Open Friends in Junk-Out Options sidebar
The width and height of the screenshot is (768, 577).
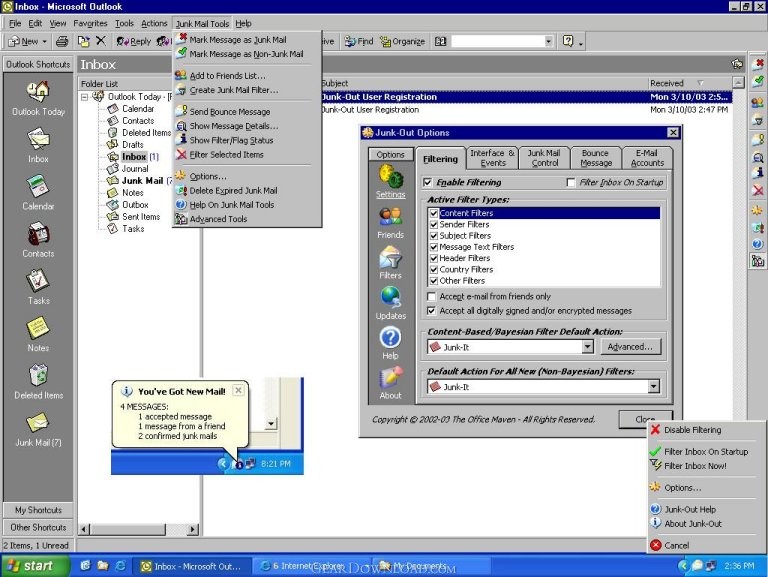(x=390, y=223)
